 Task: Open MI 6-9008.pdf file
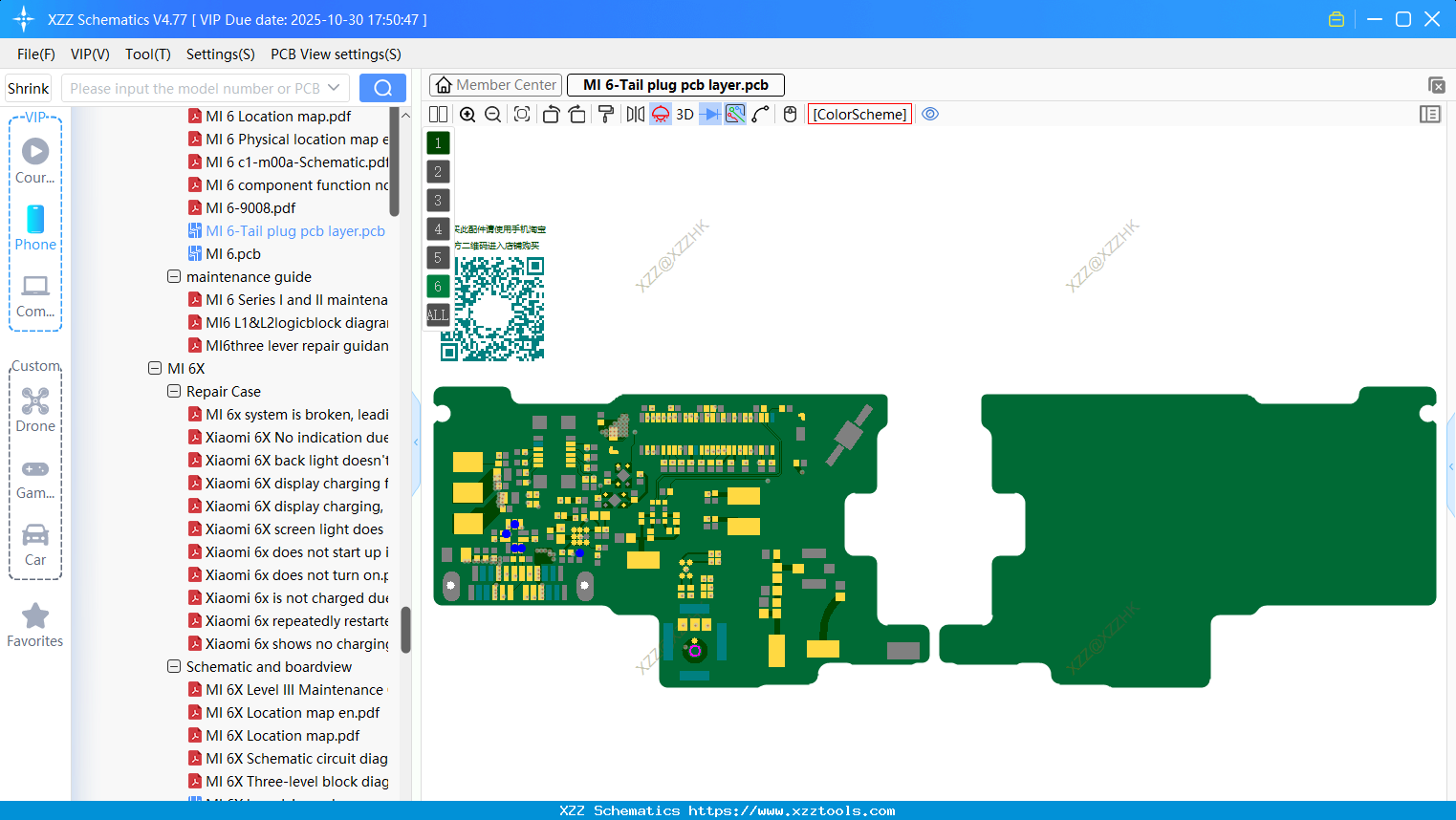(250, 208)
